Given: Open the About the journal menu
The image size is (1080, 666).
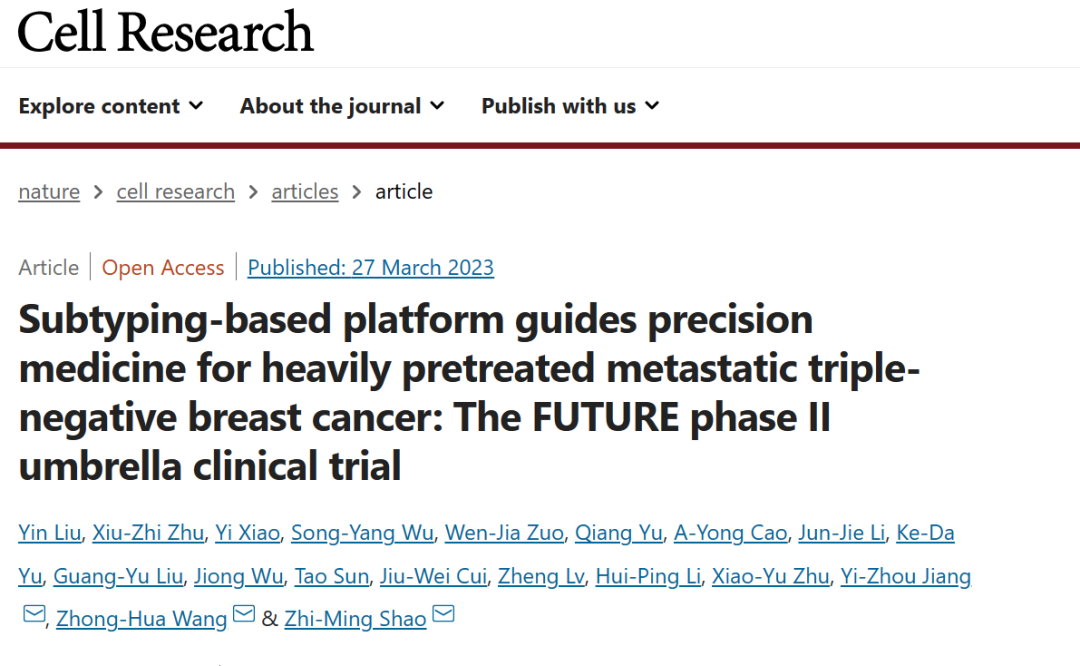Looking at the screenshot, I should (x=342, y=106).
